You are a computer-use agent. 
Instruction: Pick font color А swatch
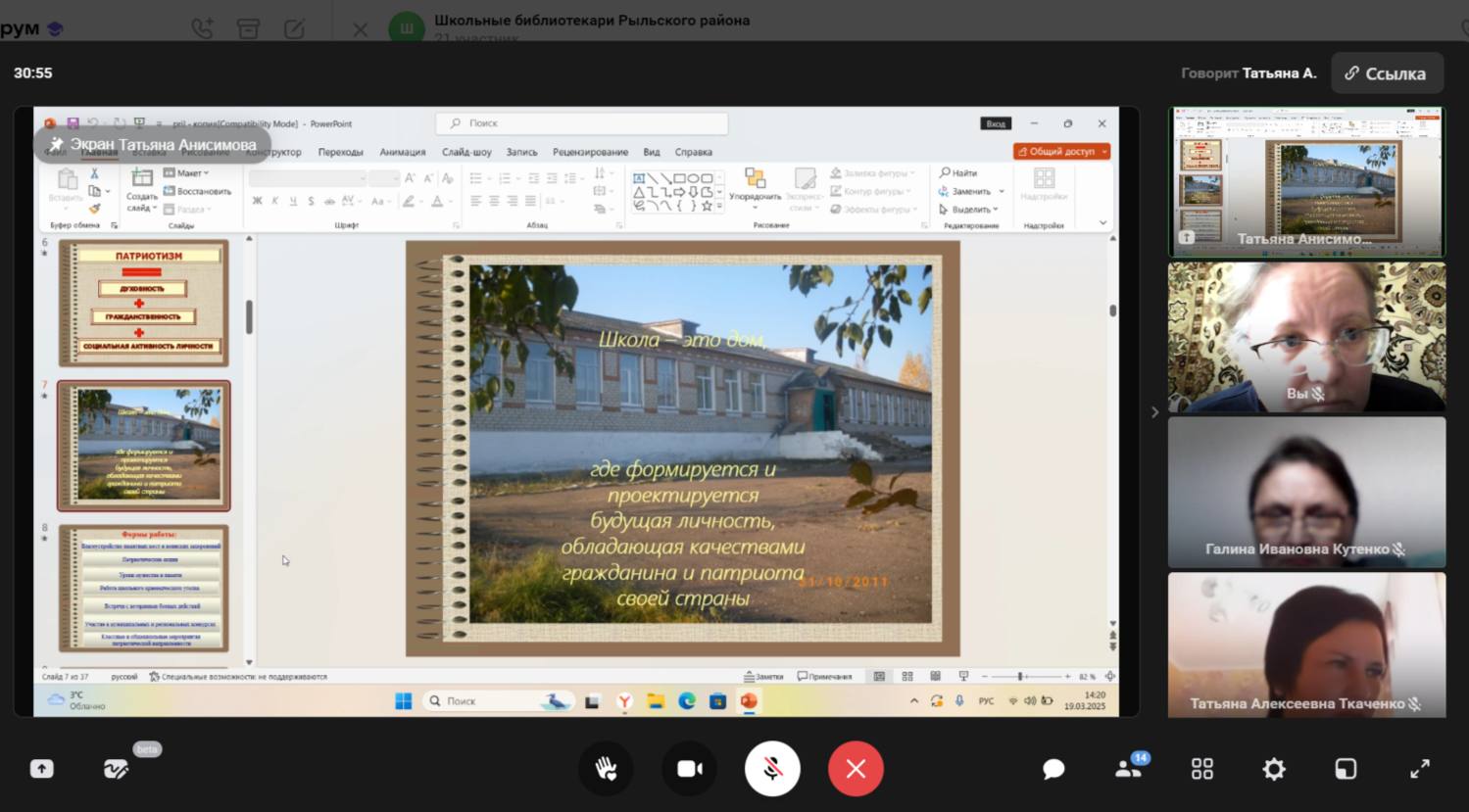(x=437, y=201)
